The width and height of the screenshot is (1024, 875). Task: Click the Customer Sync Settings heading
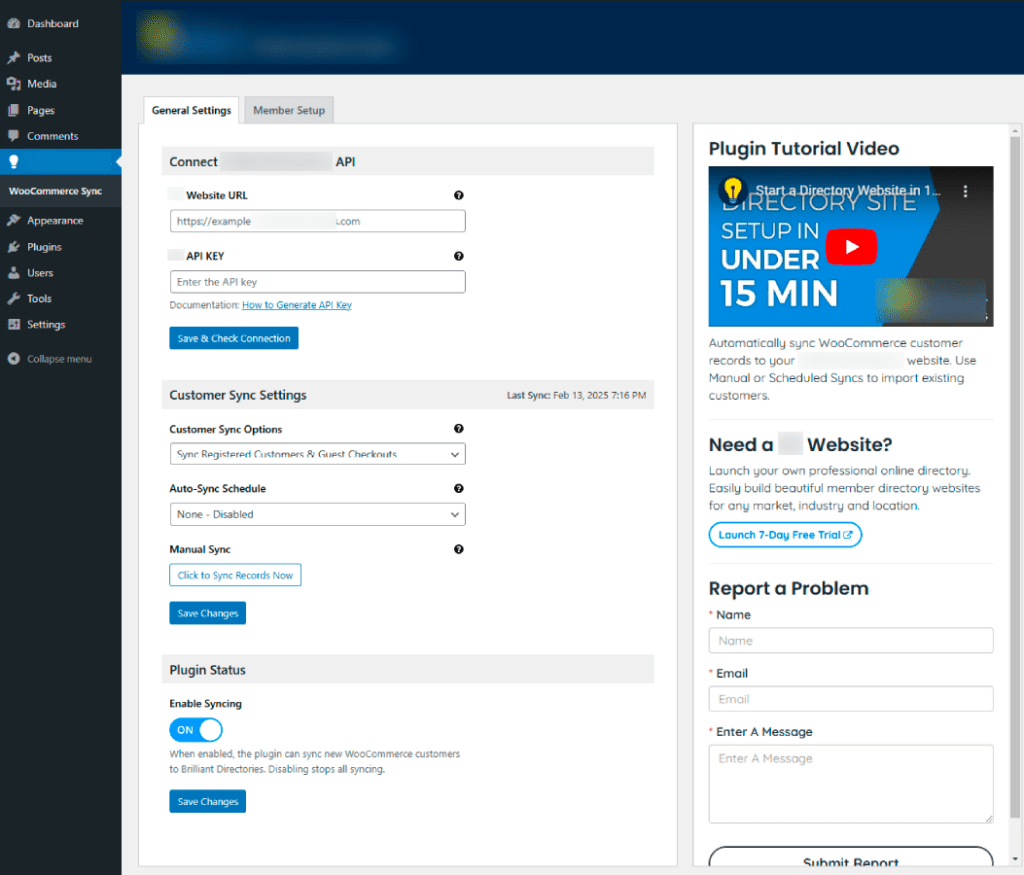click(238, 395)
